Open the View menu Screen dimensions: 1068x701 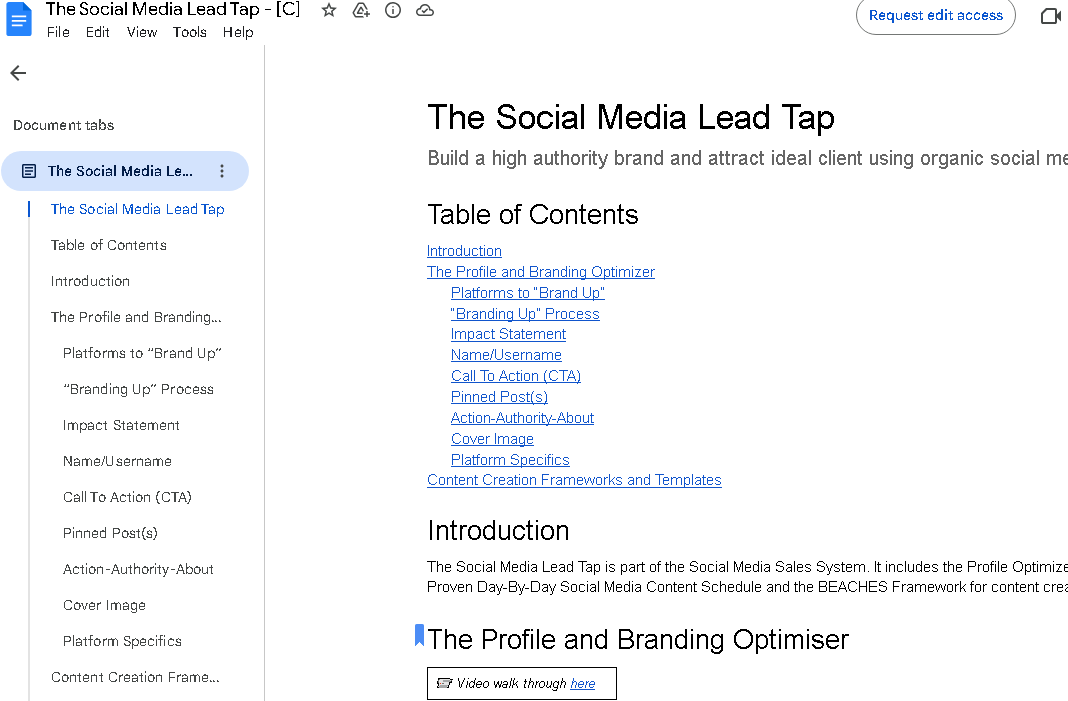click(x=142, y=32)
